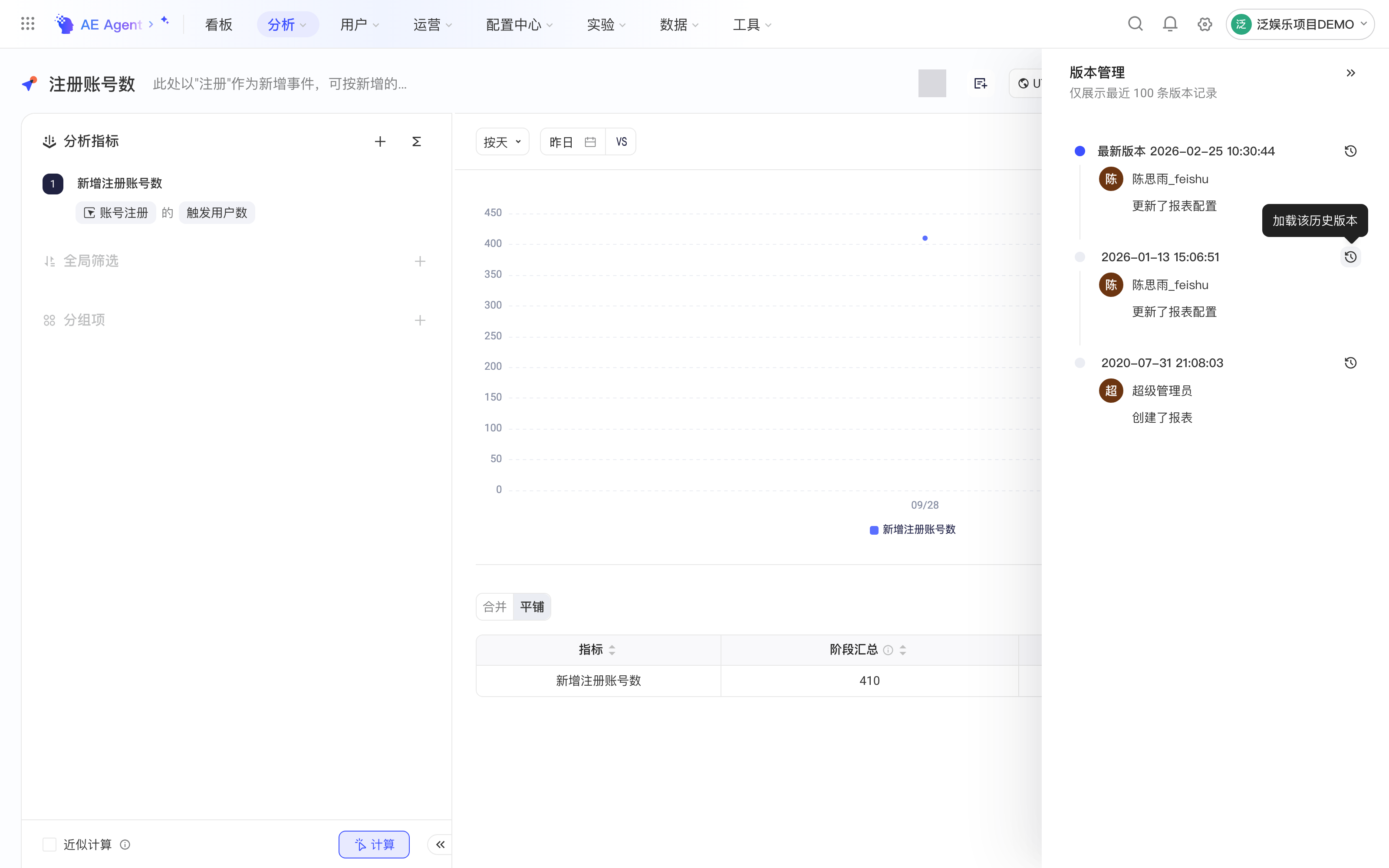The image size is (1389, 868).
Task: Open the app grid launcher icon
Action: coord(27,23)
